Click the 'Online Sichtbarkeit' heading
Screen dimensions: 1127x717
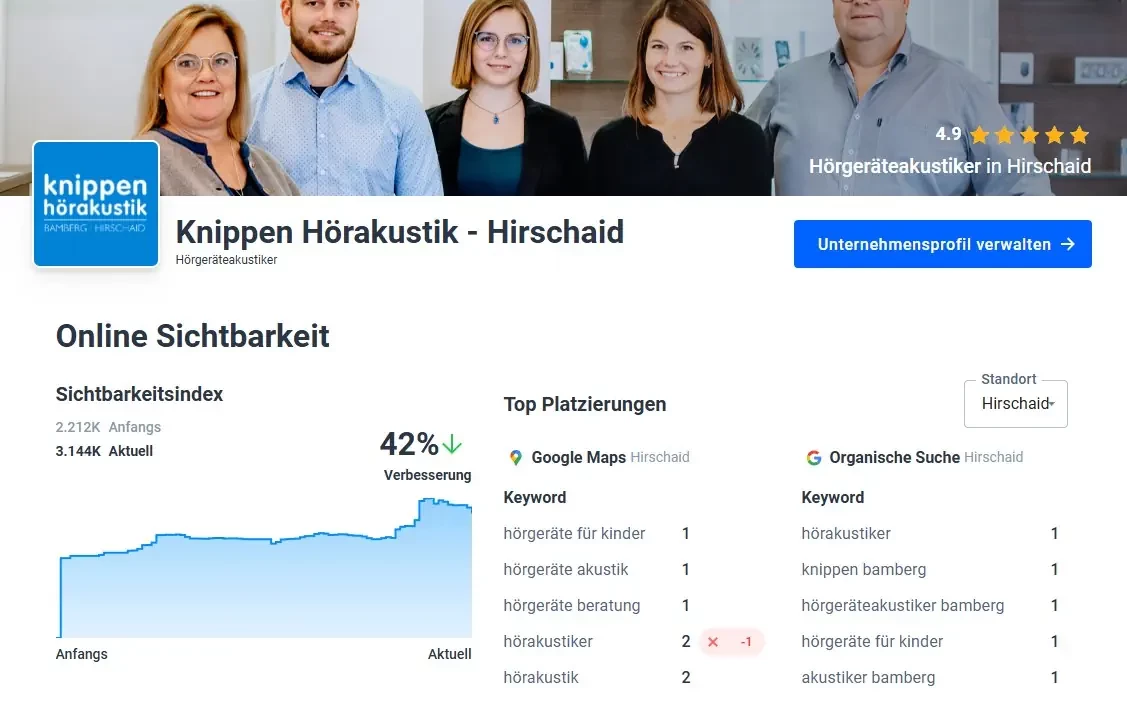point(193,336)
